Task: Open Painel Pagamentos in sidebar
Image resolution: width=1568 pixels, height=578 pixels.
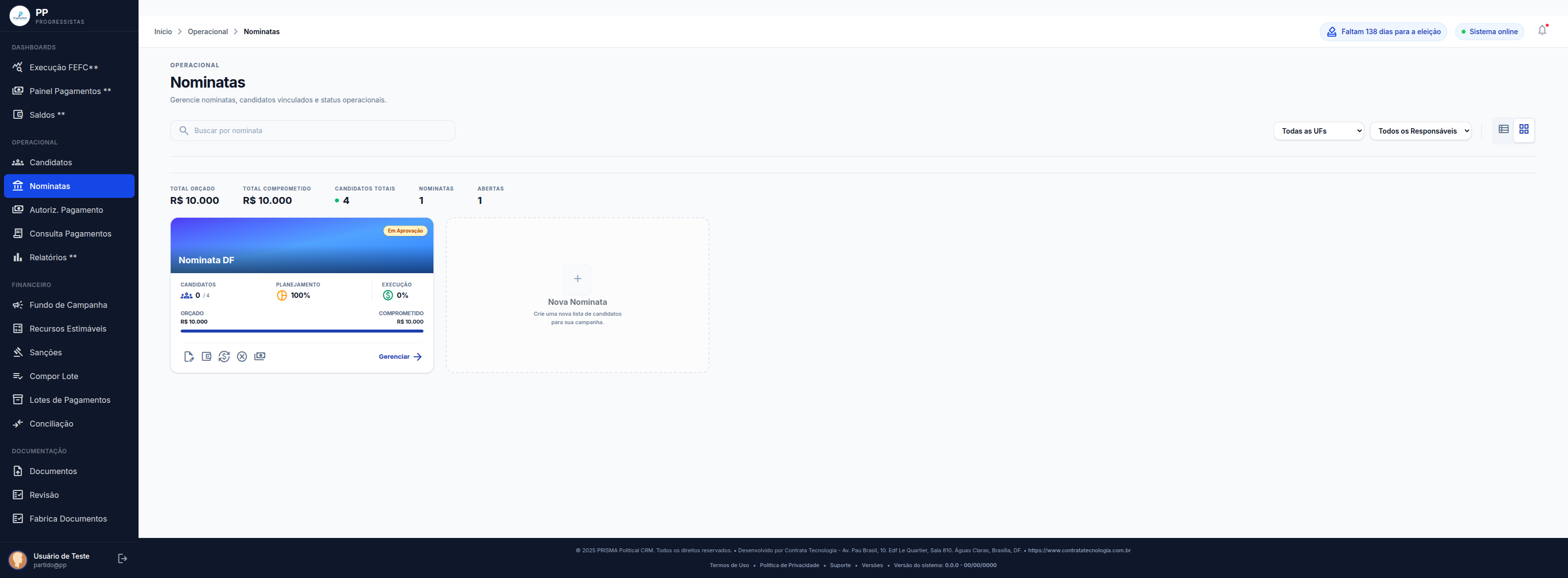Action: coord(69,92)
